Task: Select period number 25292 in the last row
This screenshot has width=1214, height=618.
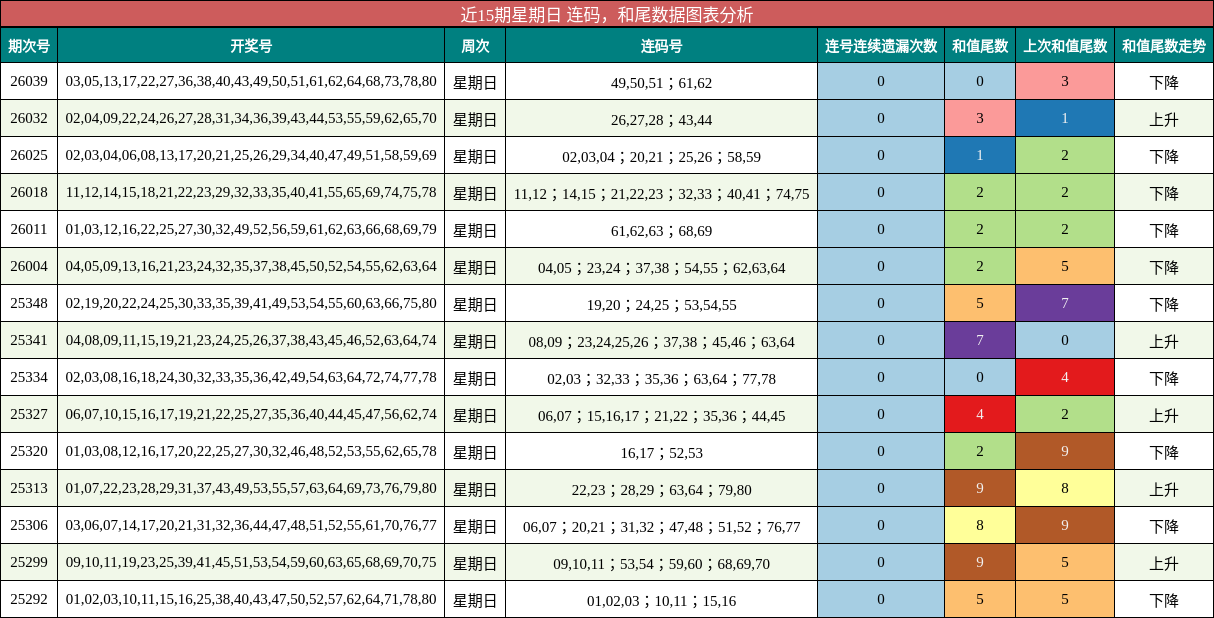Action: click(31, 600)
